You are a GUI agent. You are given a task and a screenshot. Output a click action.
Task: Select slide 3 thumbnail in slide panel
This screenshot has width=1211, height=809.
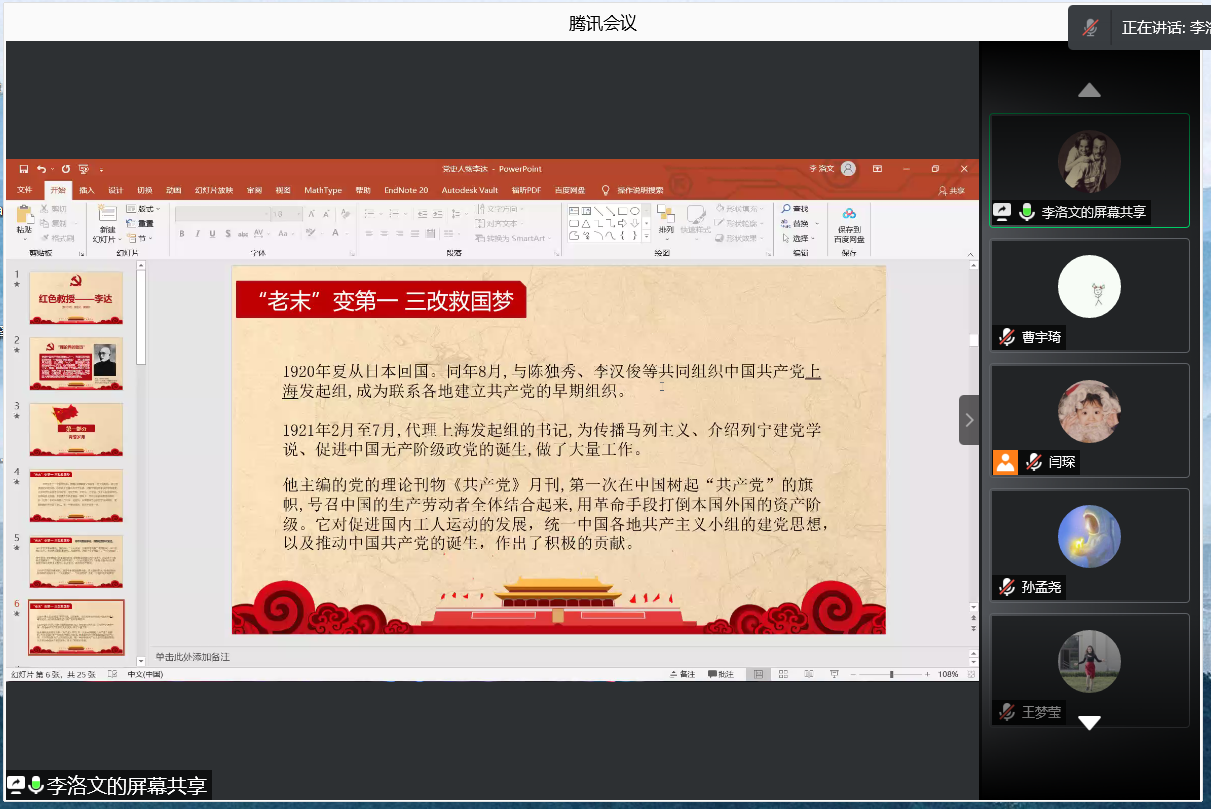coord(76,429)
